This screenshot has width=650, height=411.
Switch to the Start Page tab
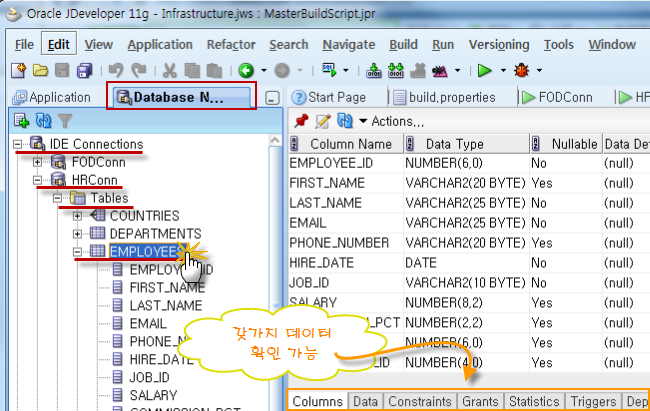329,97
